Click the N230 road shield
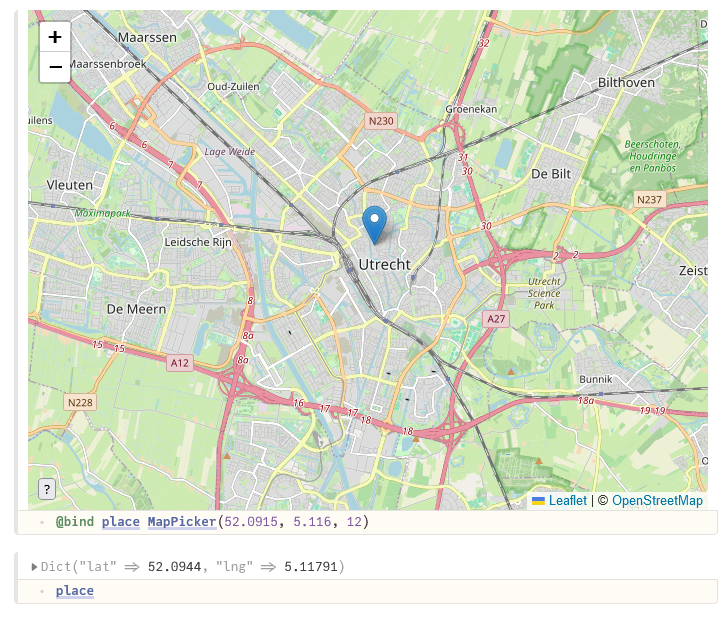The image size is (727, 619). (x=381, y=121)
